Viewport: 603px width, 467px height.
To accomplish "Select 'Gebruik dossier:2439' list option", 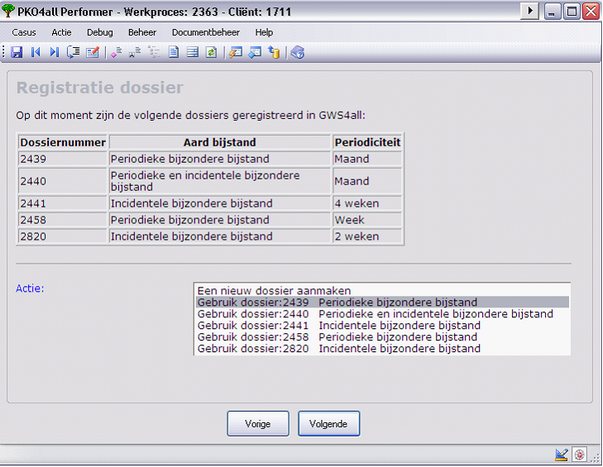I will [x=382, y=302].
